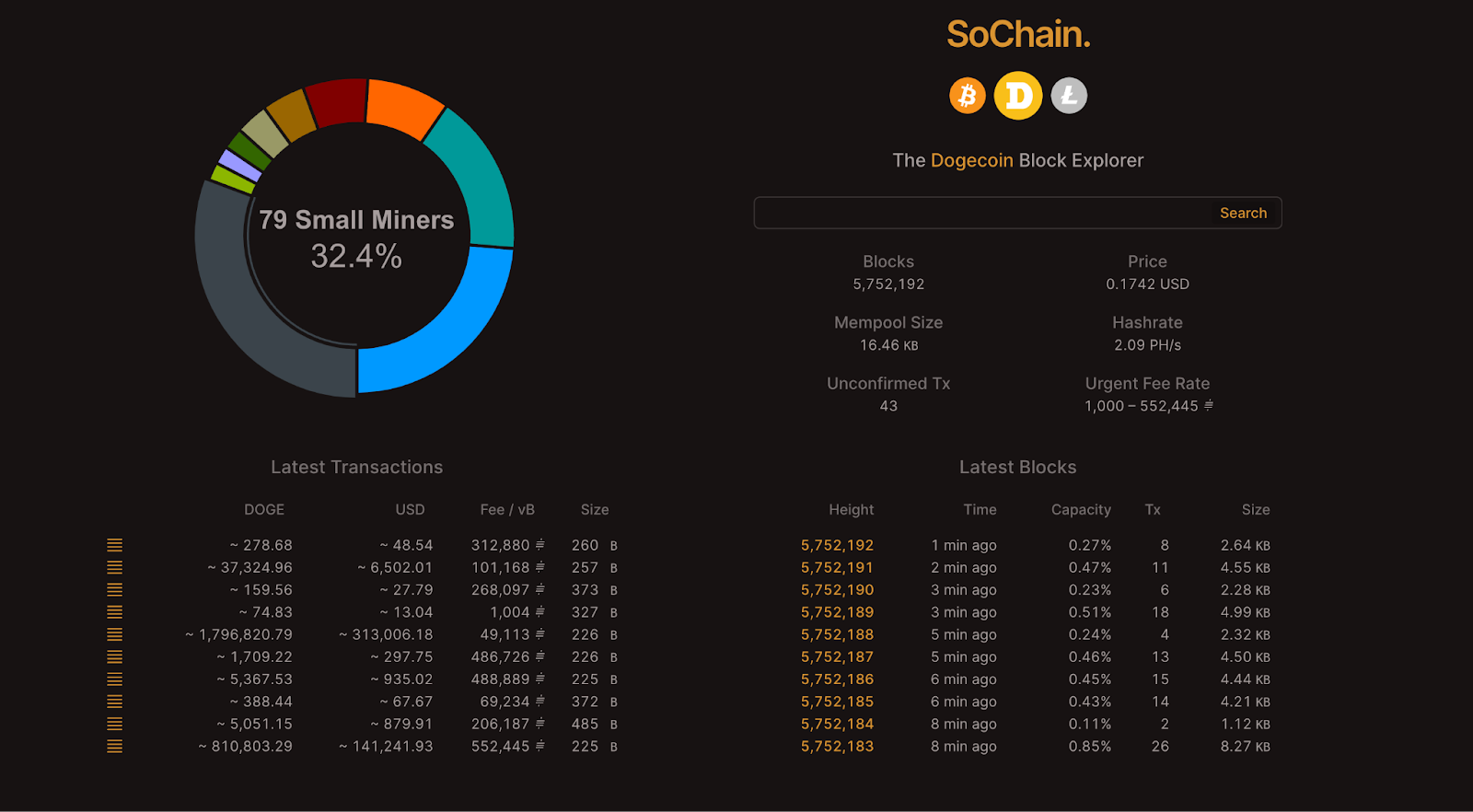Click the Fee / vB column header
The image size is (1473, 812).
(x=507, y=509)
